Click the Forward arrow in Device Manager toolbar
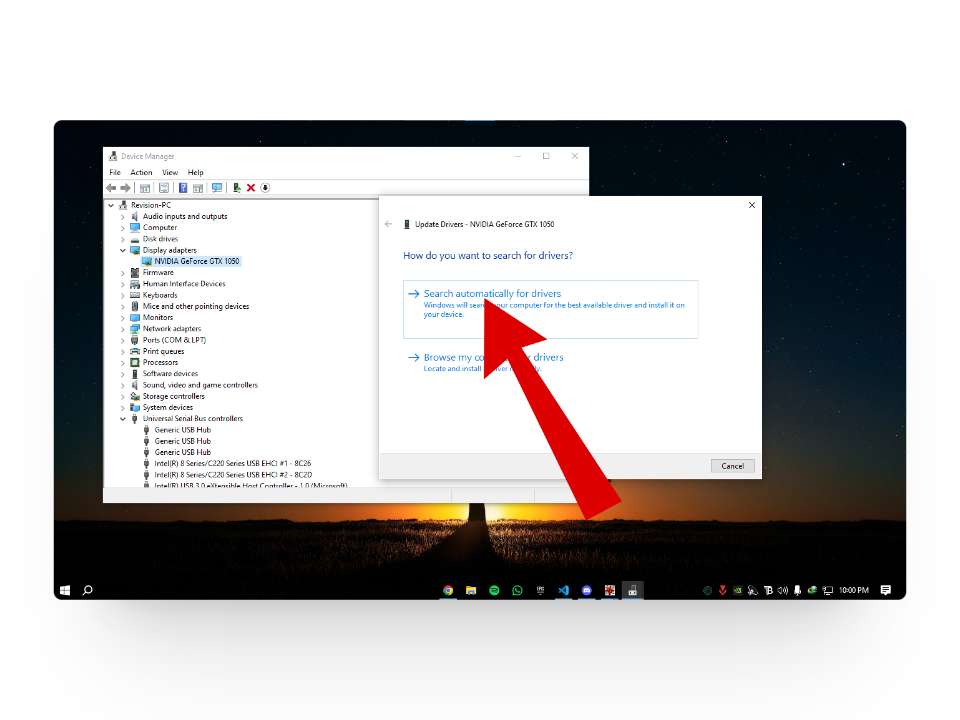 (x=125, y=188)
